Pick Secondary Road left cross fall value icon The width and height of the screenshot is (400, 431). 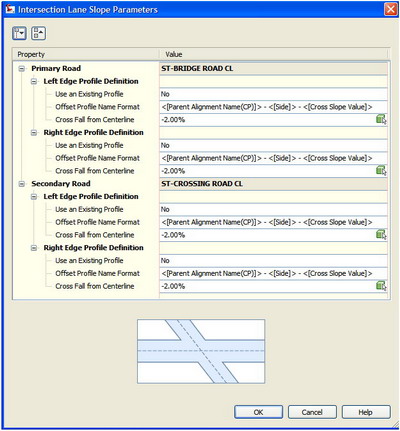[x=381, y=235]
